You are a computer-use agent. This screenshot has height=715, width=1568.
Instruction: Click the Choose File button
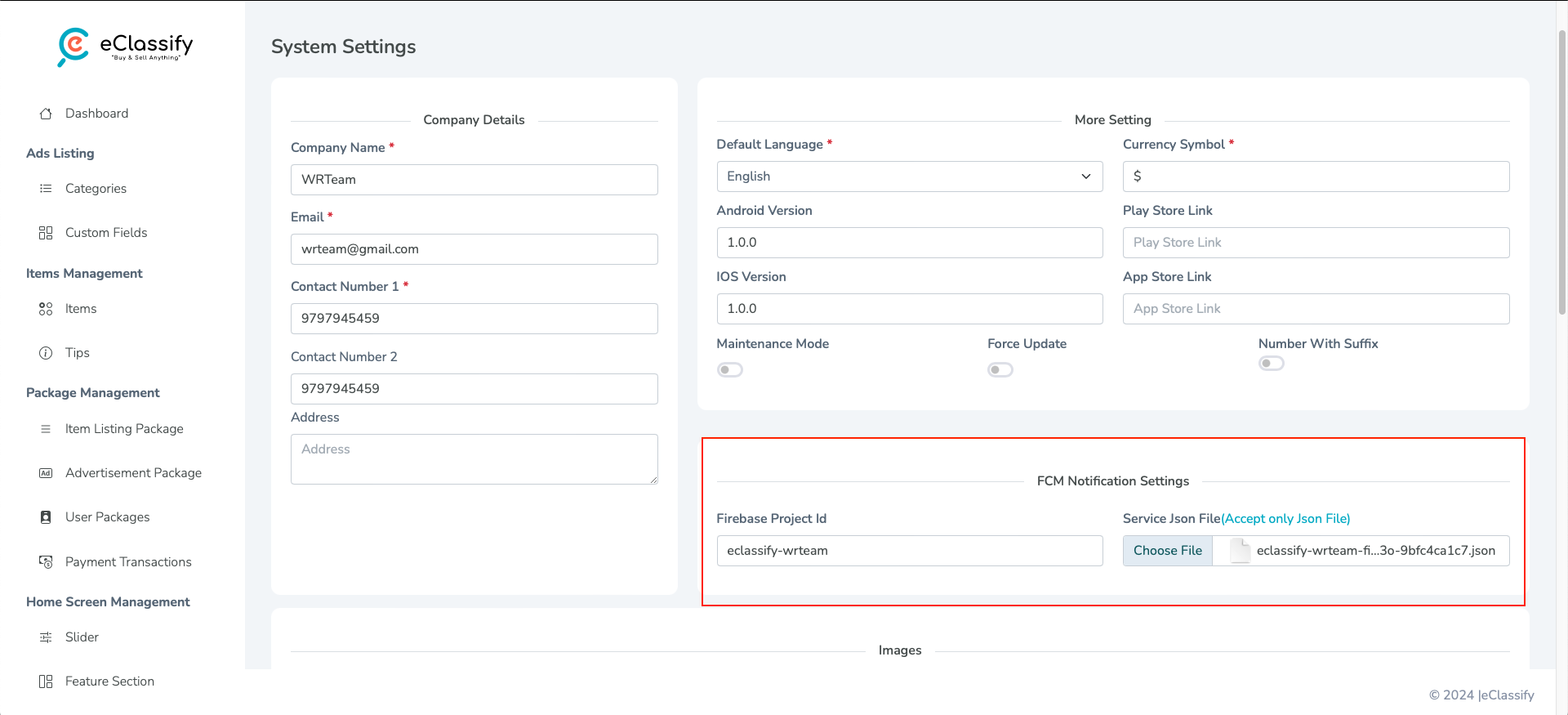1168,551
